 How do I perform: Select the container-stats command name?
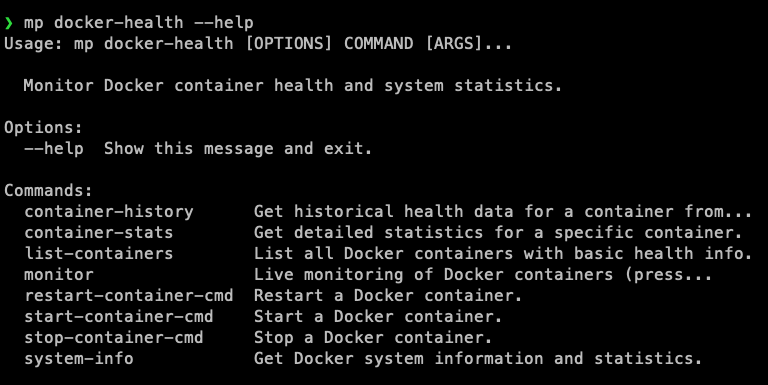[x=99, y=232]
